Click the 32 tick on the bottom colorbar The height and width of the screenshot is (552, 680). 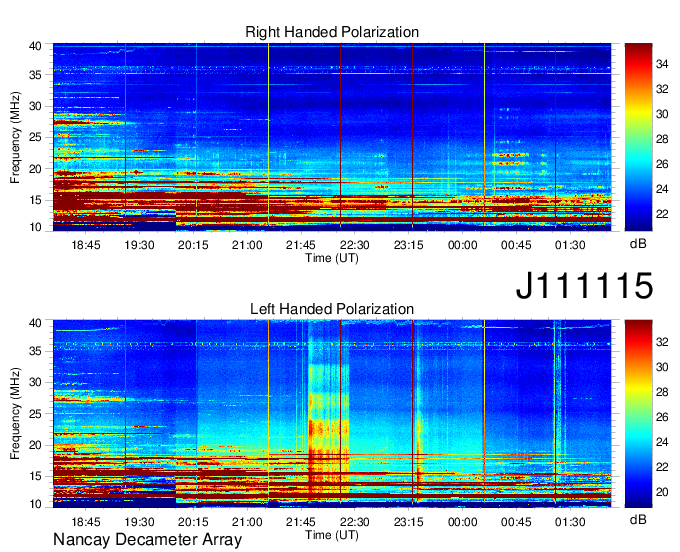click(x=662, y=342)
